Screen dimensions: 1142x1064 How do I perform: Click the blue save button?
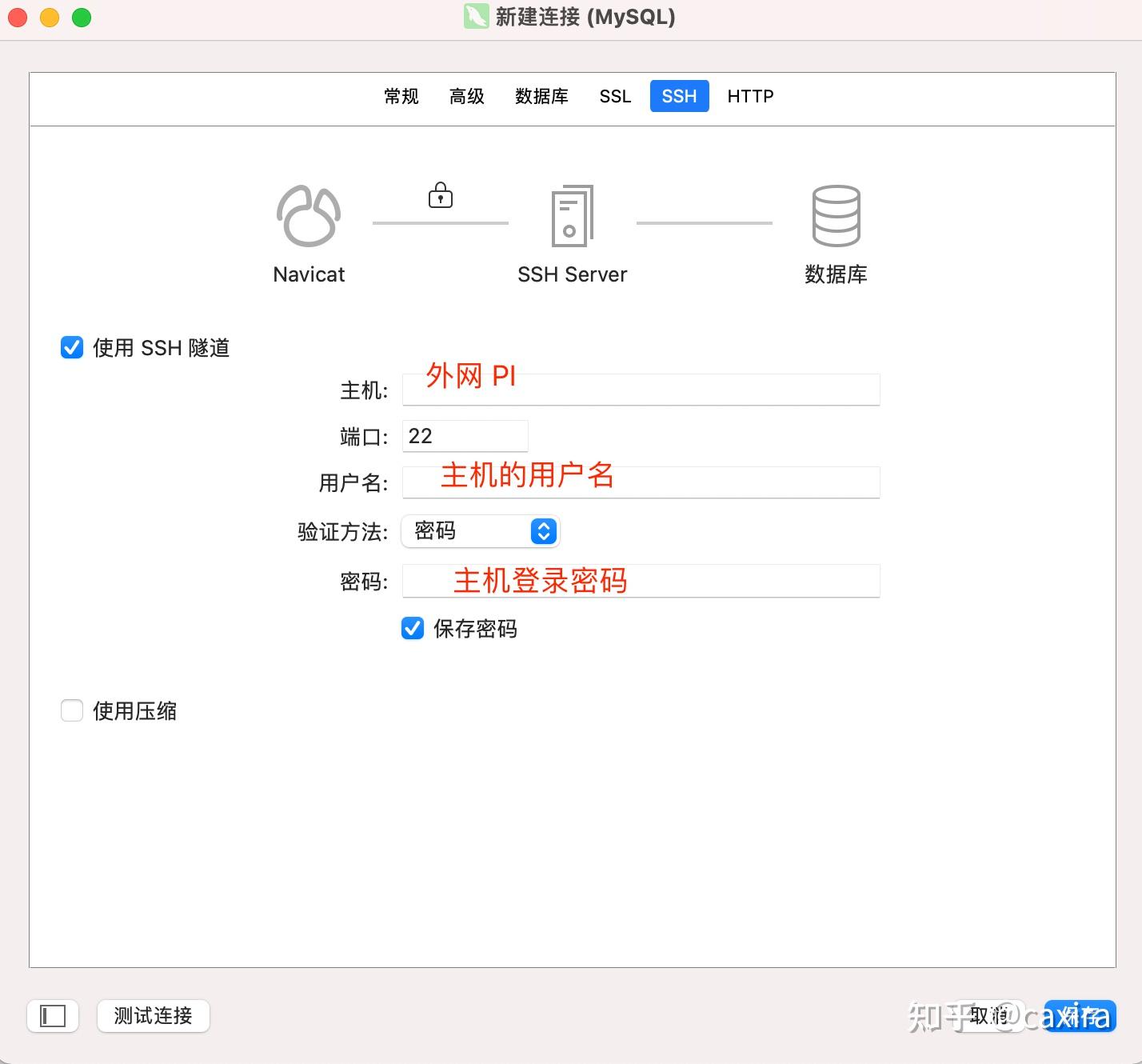[1078, 1016]
